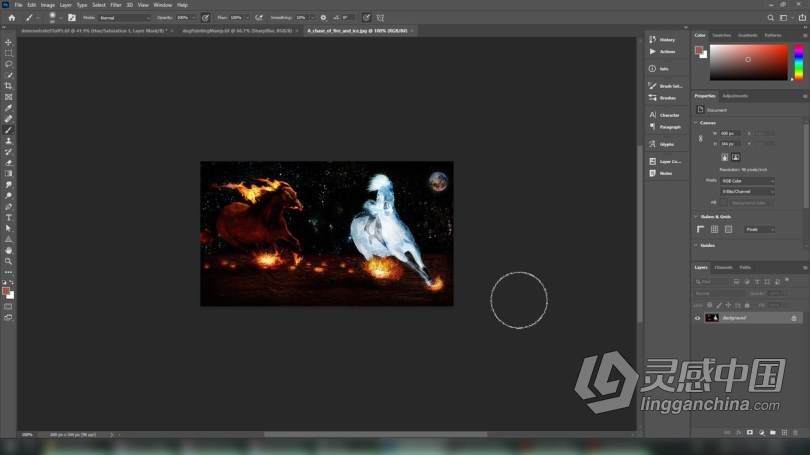Screen dimensions: 810x455
Task: Click the Home icon in options bar
Action: tap(11, 18)
